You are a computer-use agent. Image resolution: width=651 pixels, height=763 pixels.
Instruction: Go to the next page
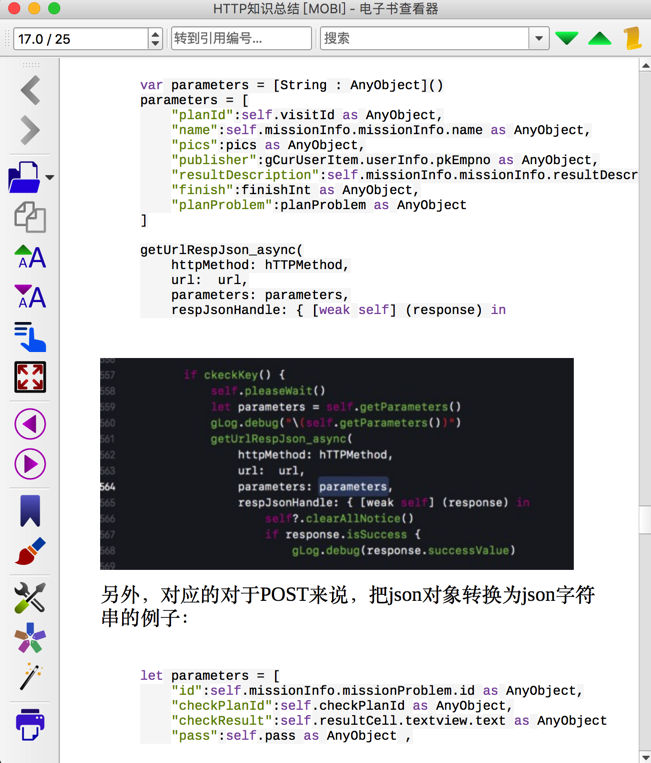click(x=30, y=464)
